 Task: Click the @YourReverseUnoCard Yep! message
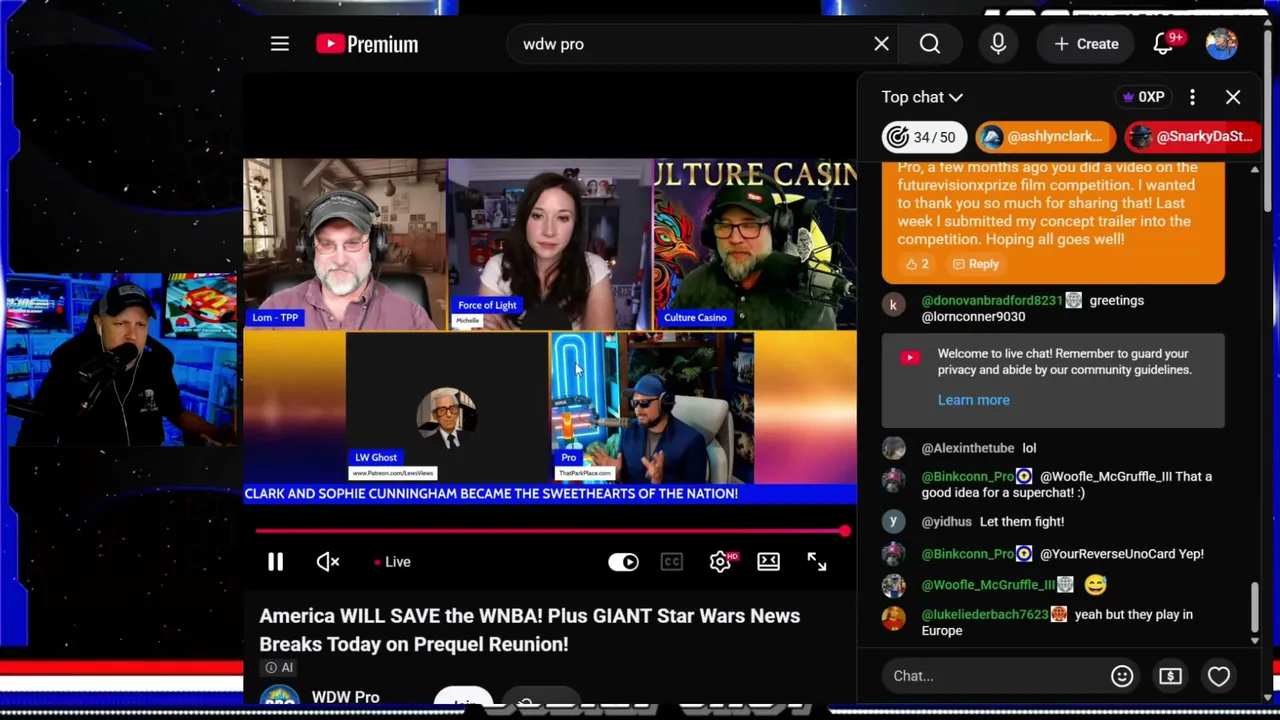point(1122,553)
